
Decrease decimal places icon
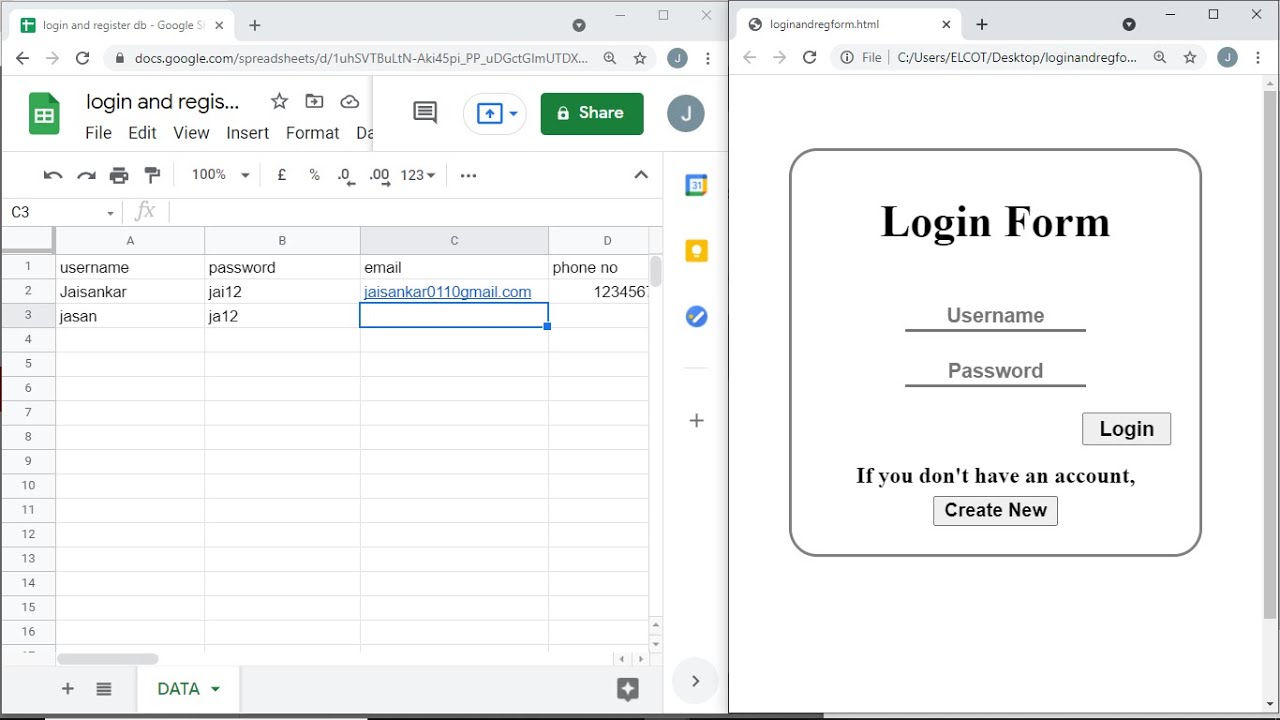click(x=345, y=176)
